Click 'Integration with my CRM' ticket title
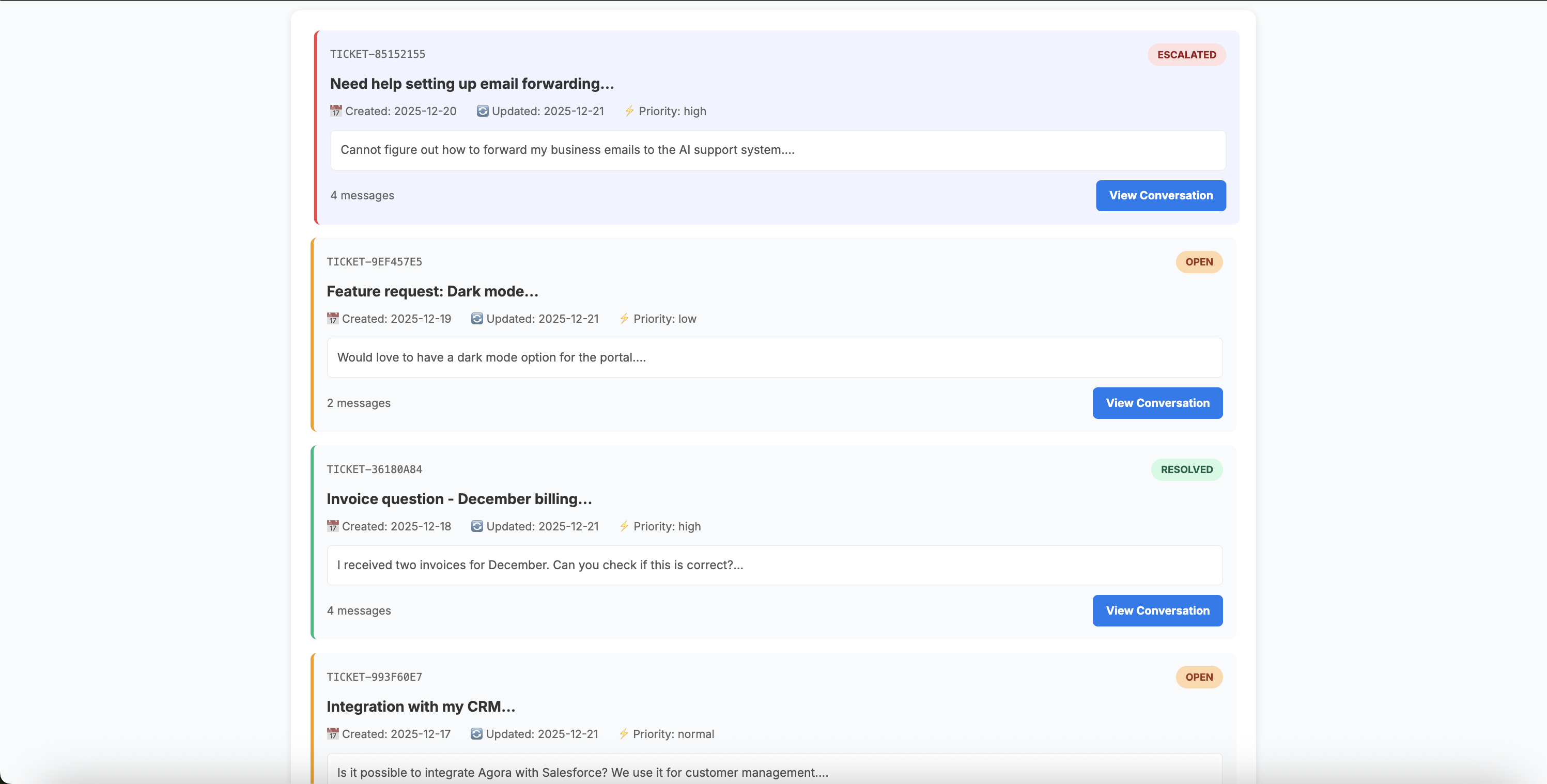The width and height of the screenshot is (1547, 784). (x=421, y=707)
